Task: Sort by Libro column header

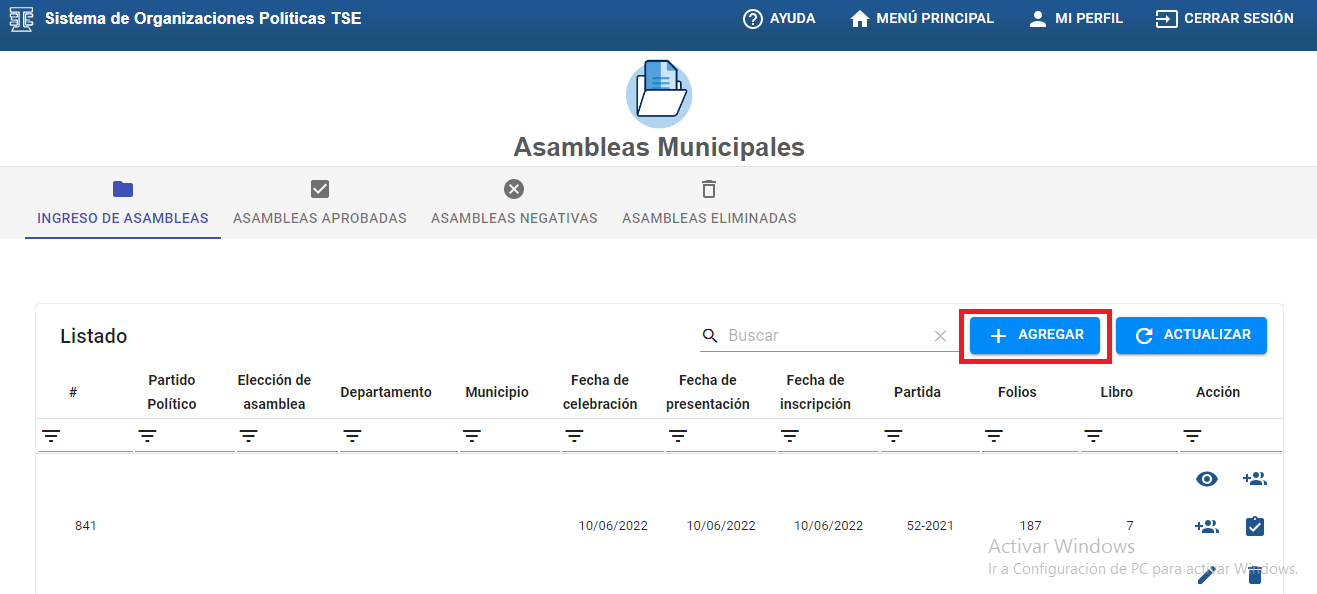Action: coord(1117,392)
